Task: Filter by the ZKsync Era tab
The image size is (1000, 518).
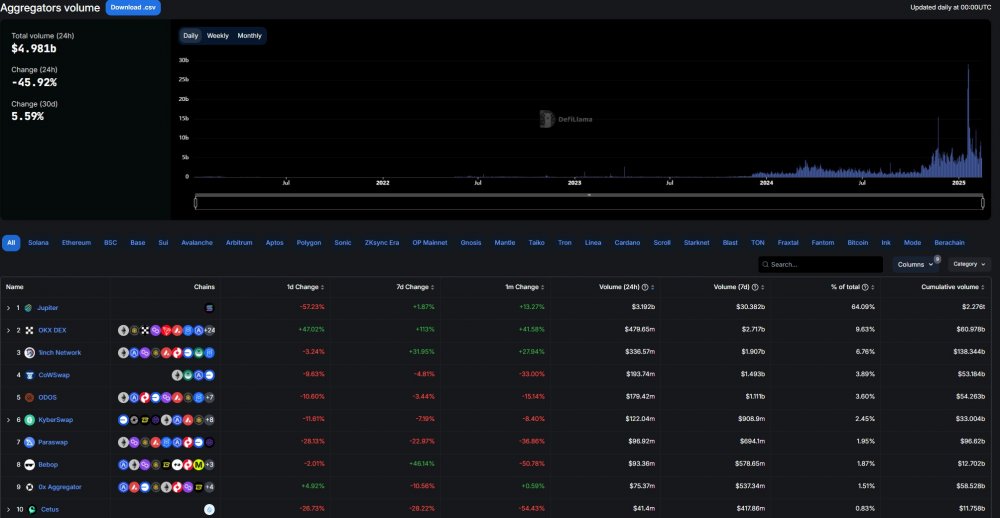Action: point(382,243)
